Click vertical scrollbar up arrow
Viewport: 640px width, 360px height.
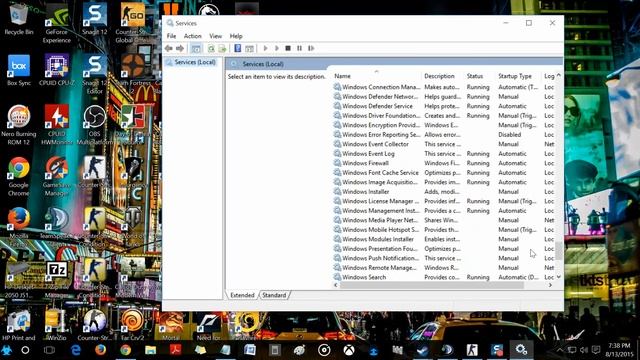pyautogui.click(x=558, y=76)
